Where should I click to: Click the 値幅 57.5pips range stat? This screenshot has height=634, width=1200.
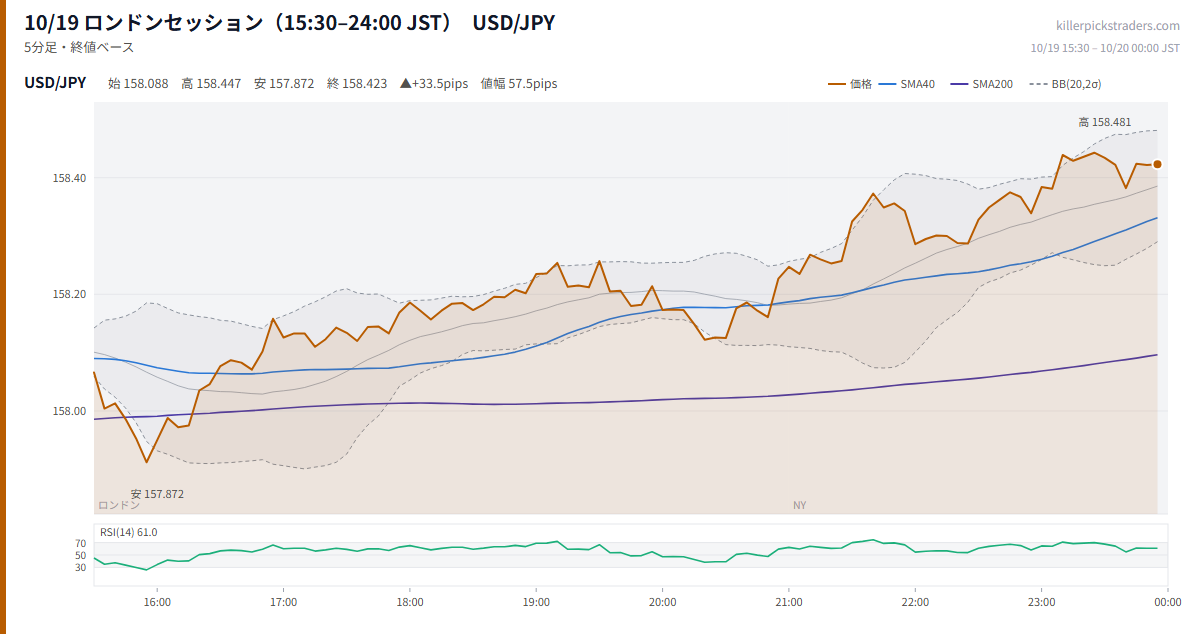(519, 84)
